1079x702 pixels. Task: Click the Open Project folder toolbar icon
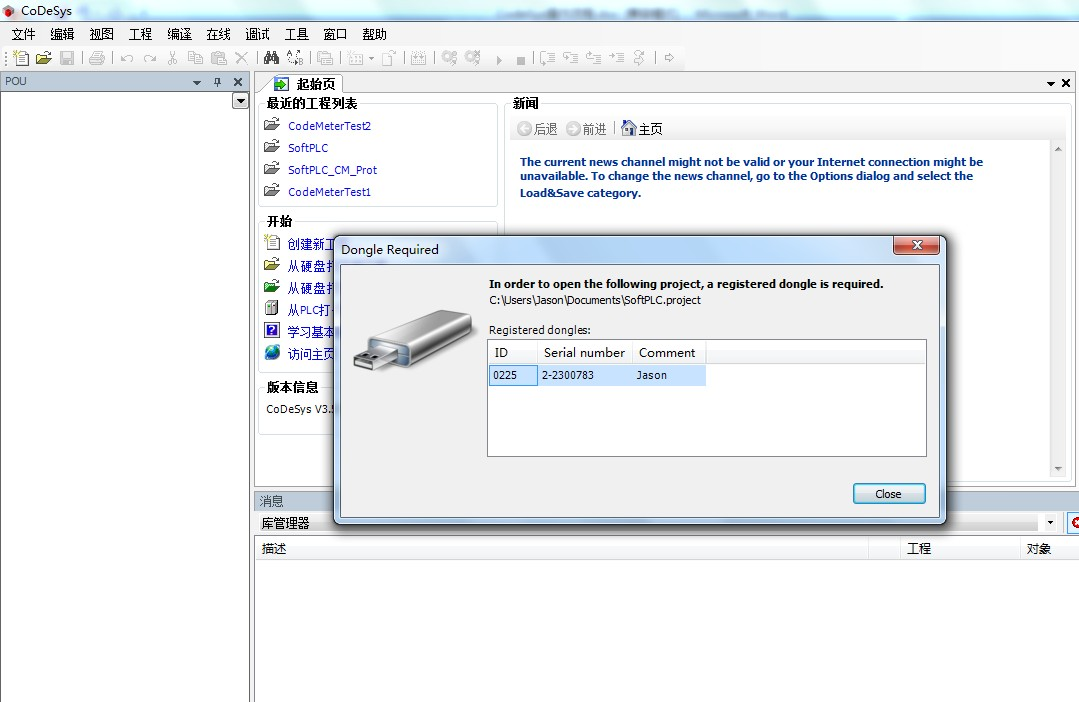pyautogui.click(x=44, y=58)
